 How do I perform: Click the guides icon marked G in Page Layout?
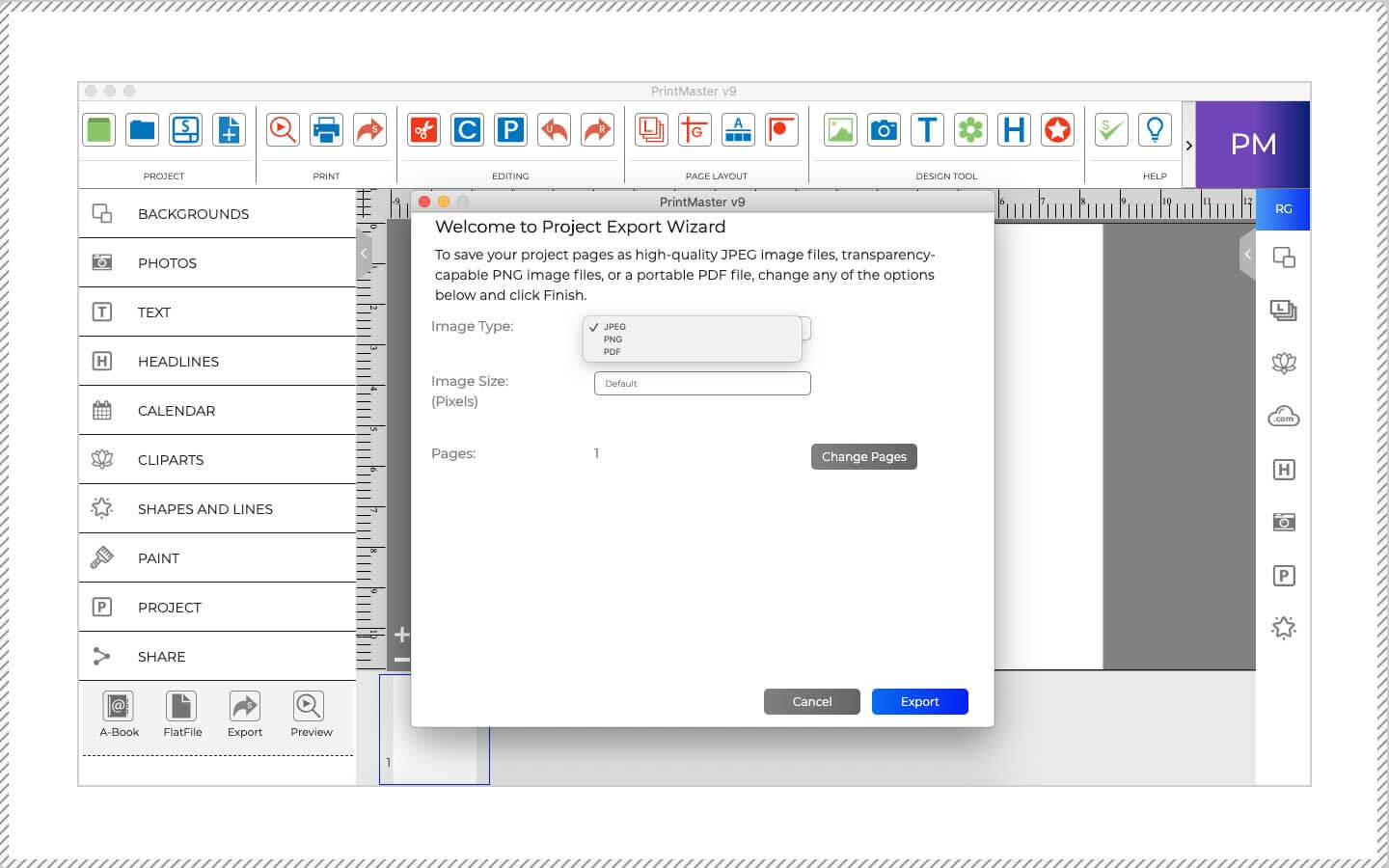tap(694, 129)
